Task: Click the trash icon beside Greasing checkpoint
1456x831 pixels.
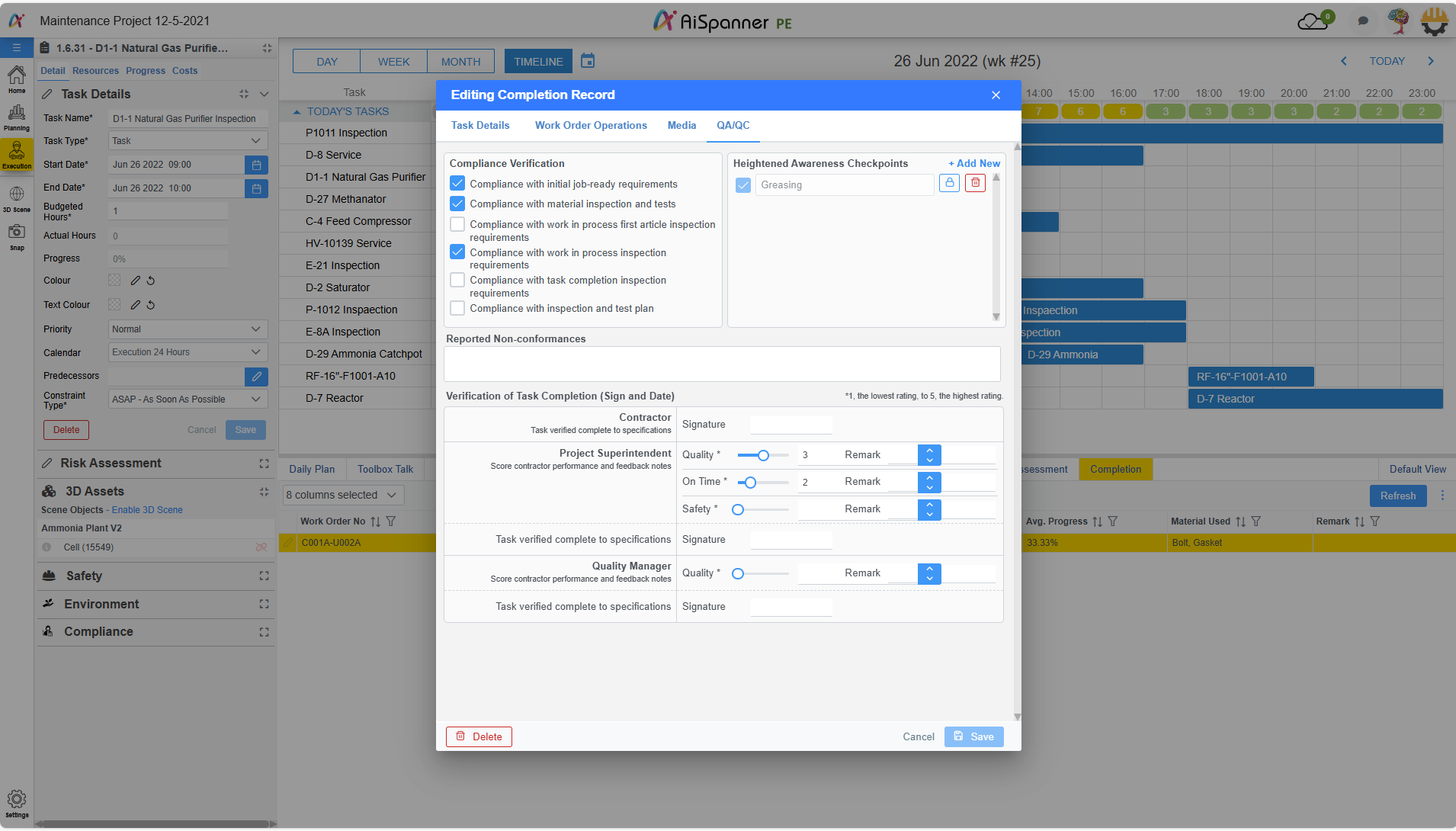Action: click(x=975, y=184)
